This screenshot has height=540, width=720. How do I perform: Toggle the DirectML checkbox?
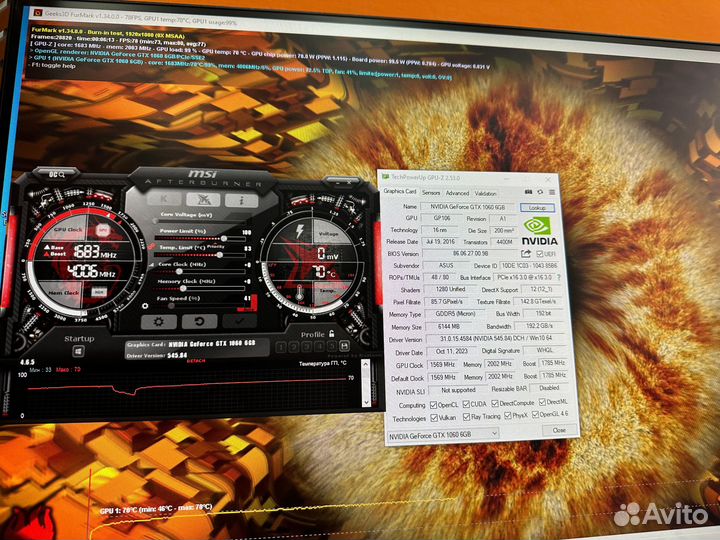point(542,402)
